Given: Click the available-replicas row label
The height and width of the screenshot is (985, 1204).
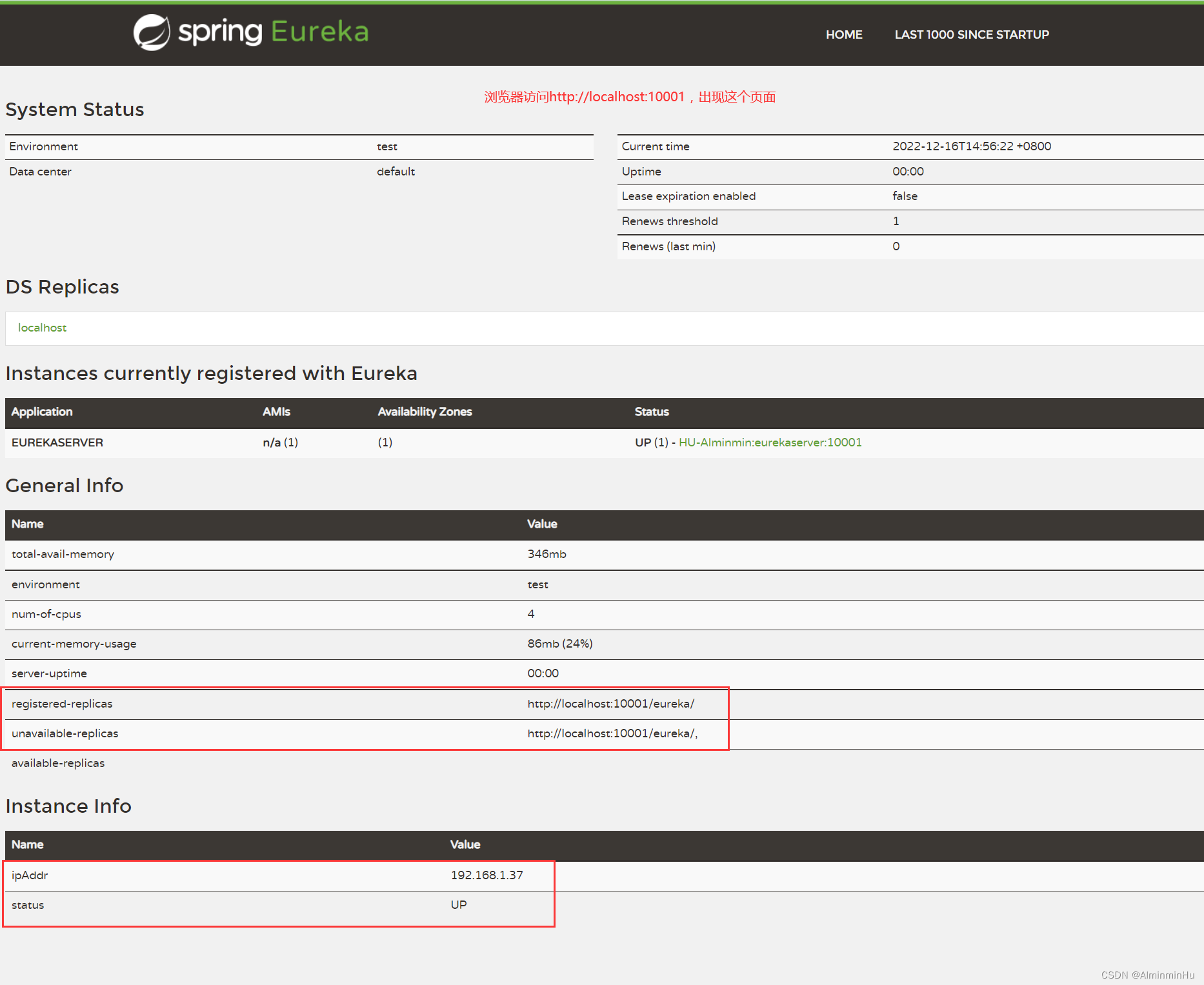Looking at the screenshot, I should 58,763.
